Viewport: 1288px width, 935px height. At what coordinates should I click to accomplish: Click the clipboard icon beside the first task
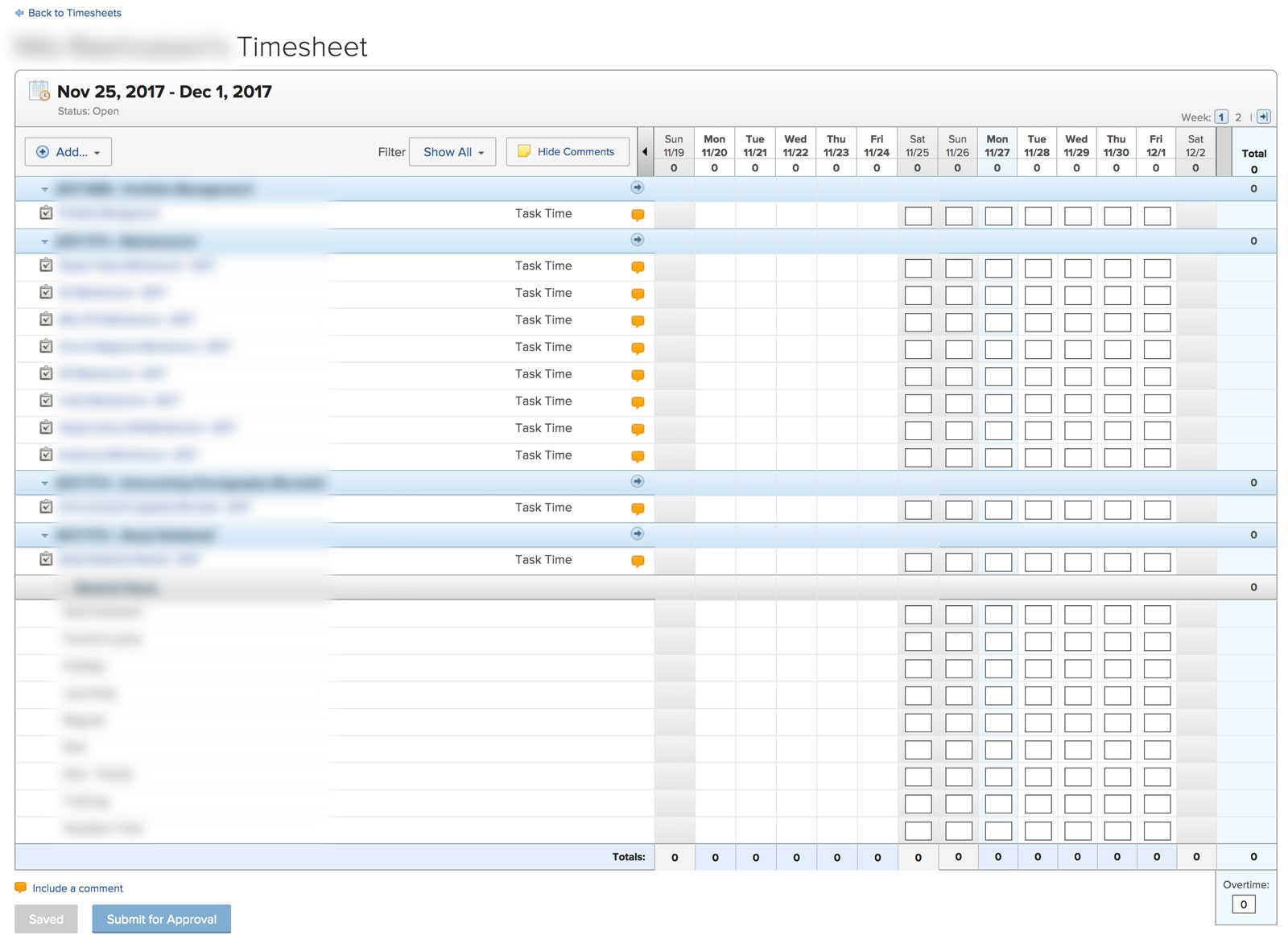[46, 213]
